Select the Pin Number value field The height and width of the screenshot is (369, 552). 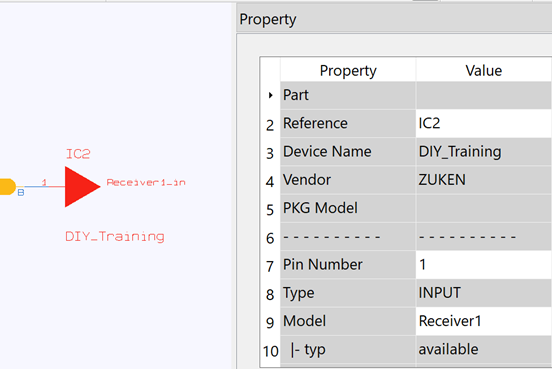[x=483, y=265]
